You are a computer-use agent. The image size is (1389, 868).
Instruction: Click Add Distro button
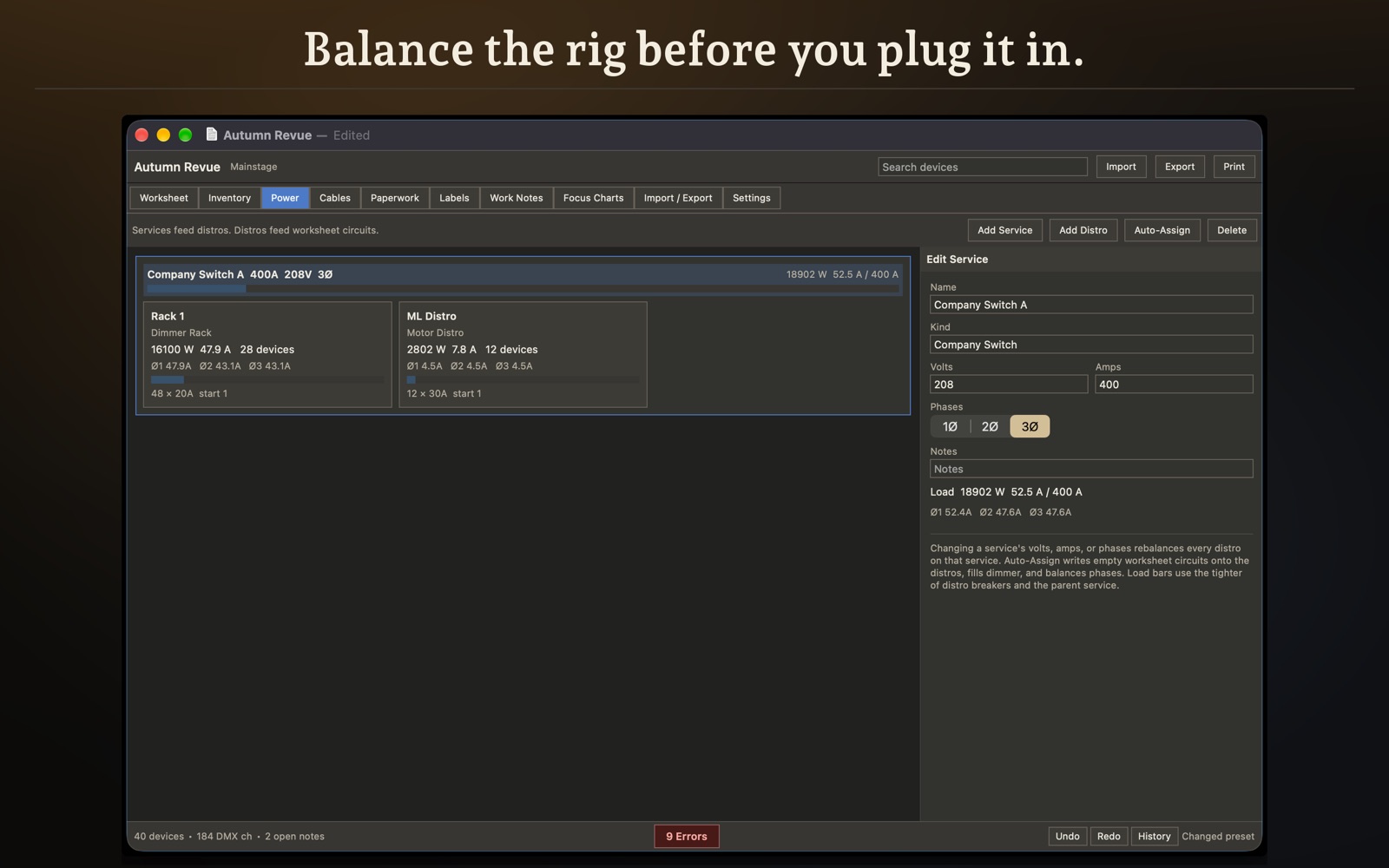1083,230
